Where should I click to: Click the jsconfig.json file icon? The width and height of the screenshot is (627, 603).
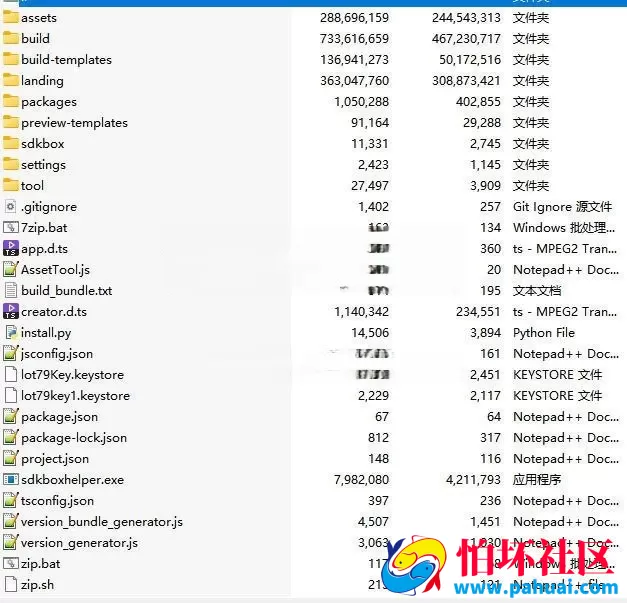[x=11, y=353]
